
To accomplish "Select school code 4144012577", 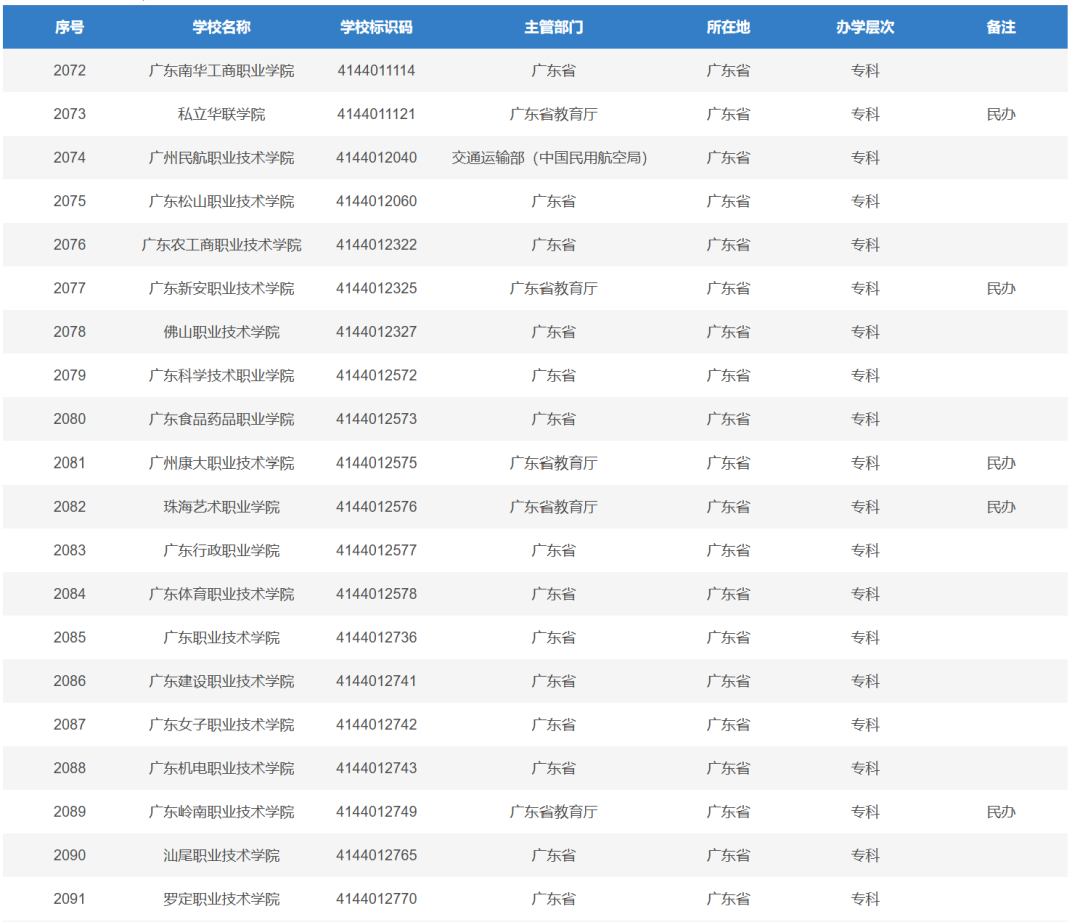I will pos(376,550).
